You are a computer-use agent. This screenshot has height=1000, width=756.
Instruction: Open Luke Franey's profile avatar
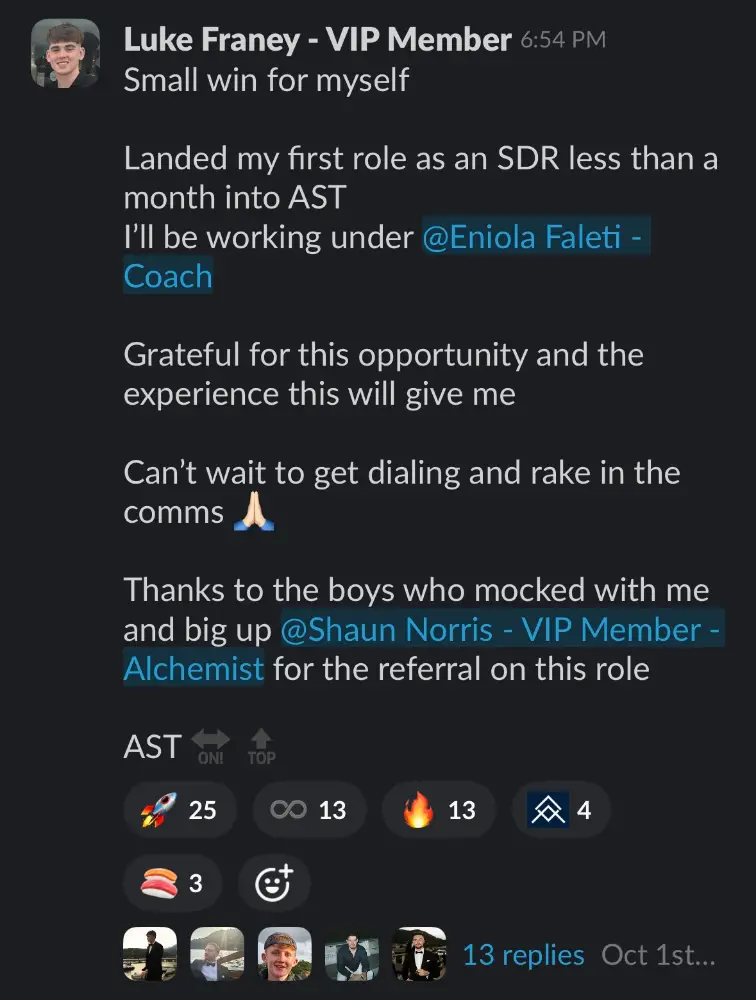(x=65, y=53)
